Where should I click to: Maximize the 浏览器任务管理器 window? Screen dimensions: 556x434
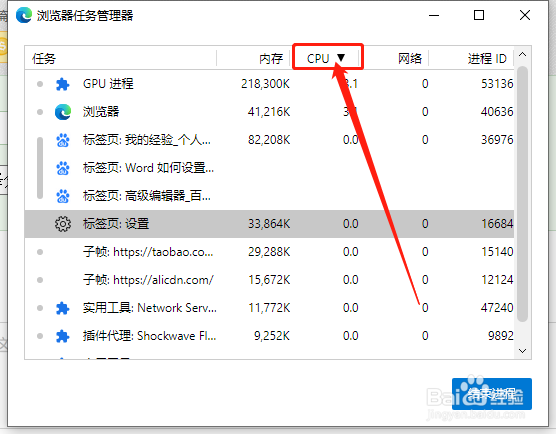coord(479,15)
